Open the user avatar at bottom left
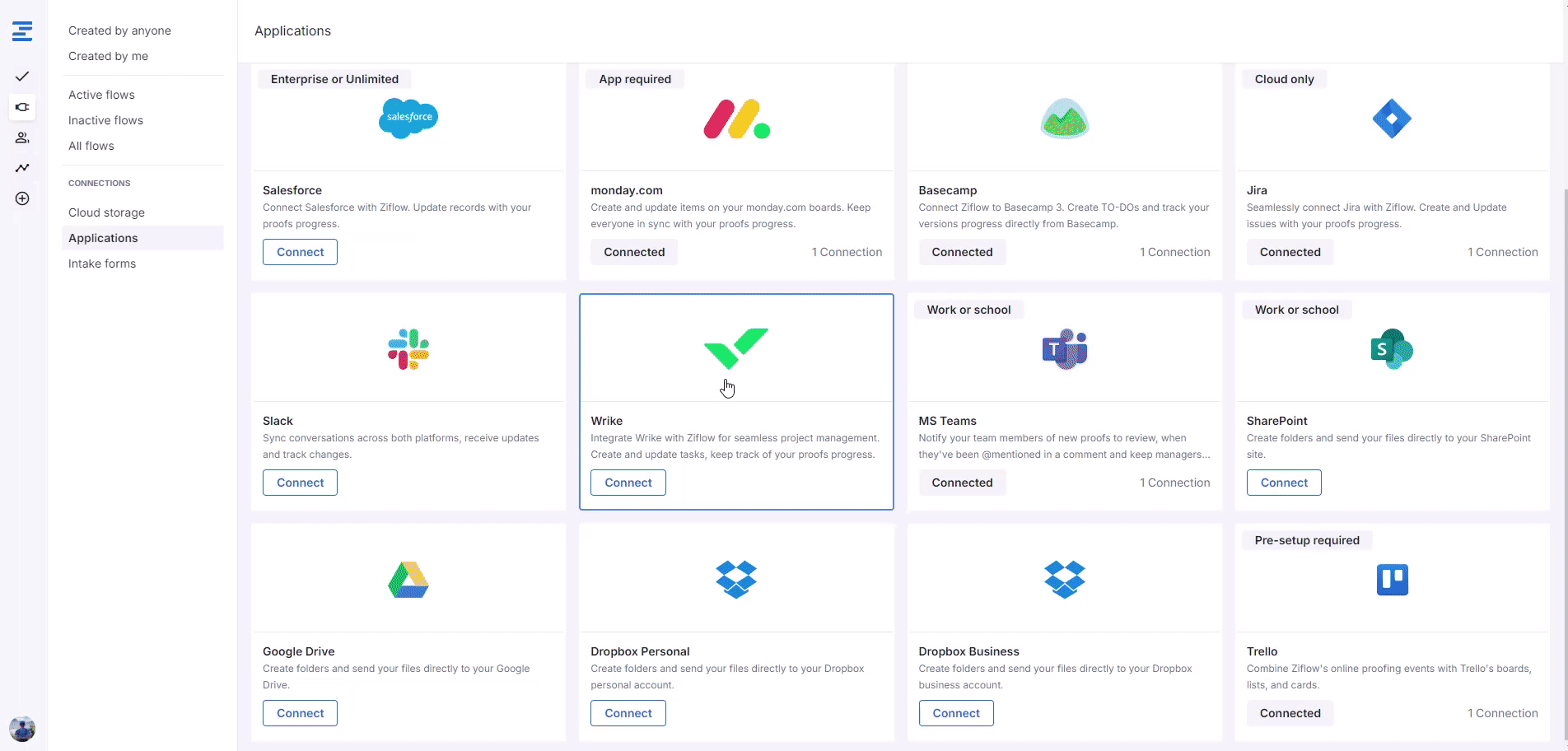The image size is (1568, 751). [22, 728]
